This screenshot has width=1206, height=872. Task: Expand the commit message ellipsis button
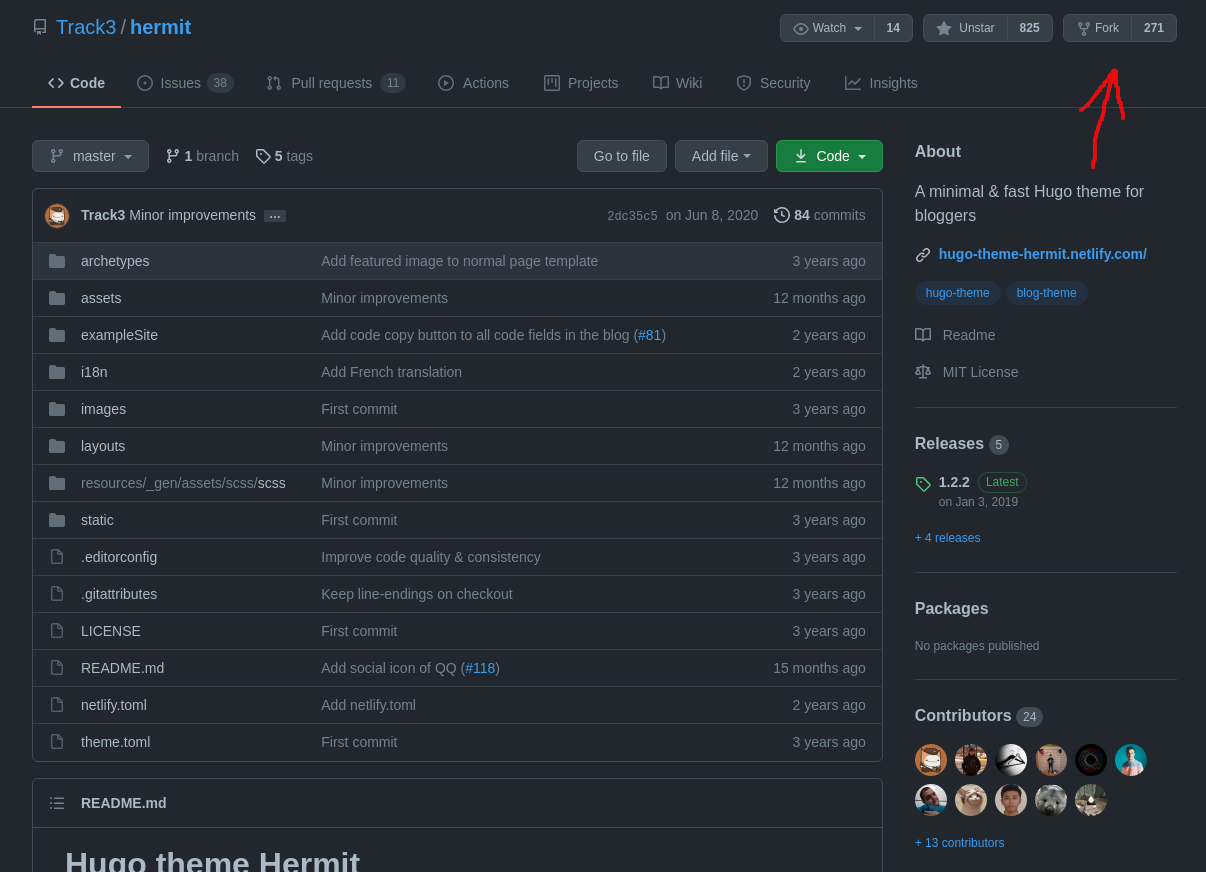tap(275, 216)
